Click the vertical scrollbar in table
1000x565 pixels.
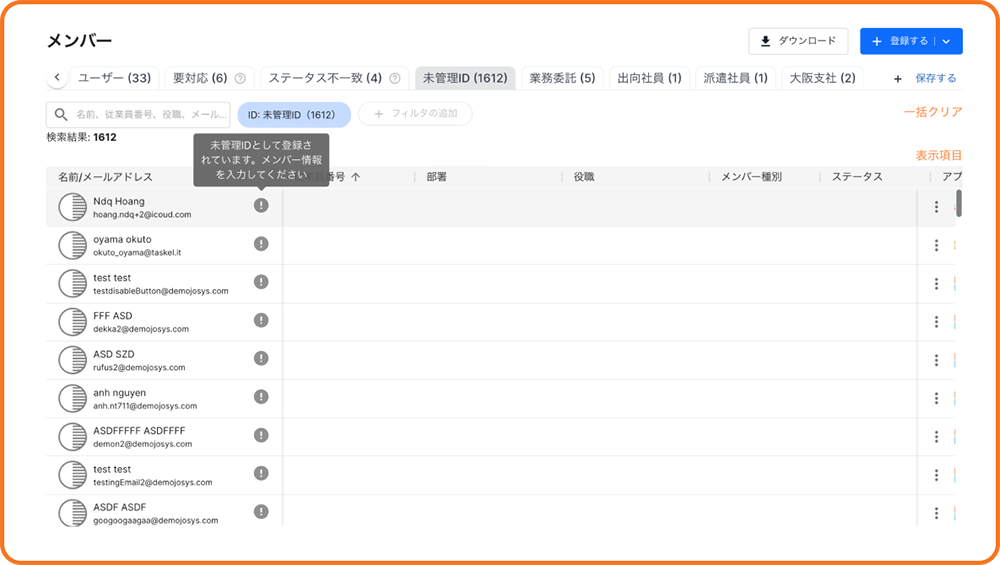pyautogui.click(x=959, y=204)
